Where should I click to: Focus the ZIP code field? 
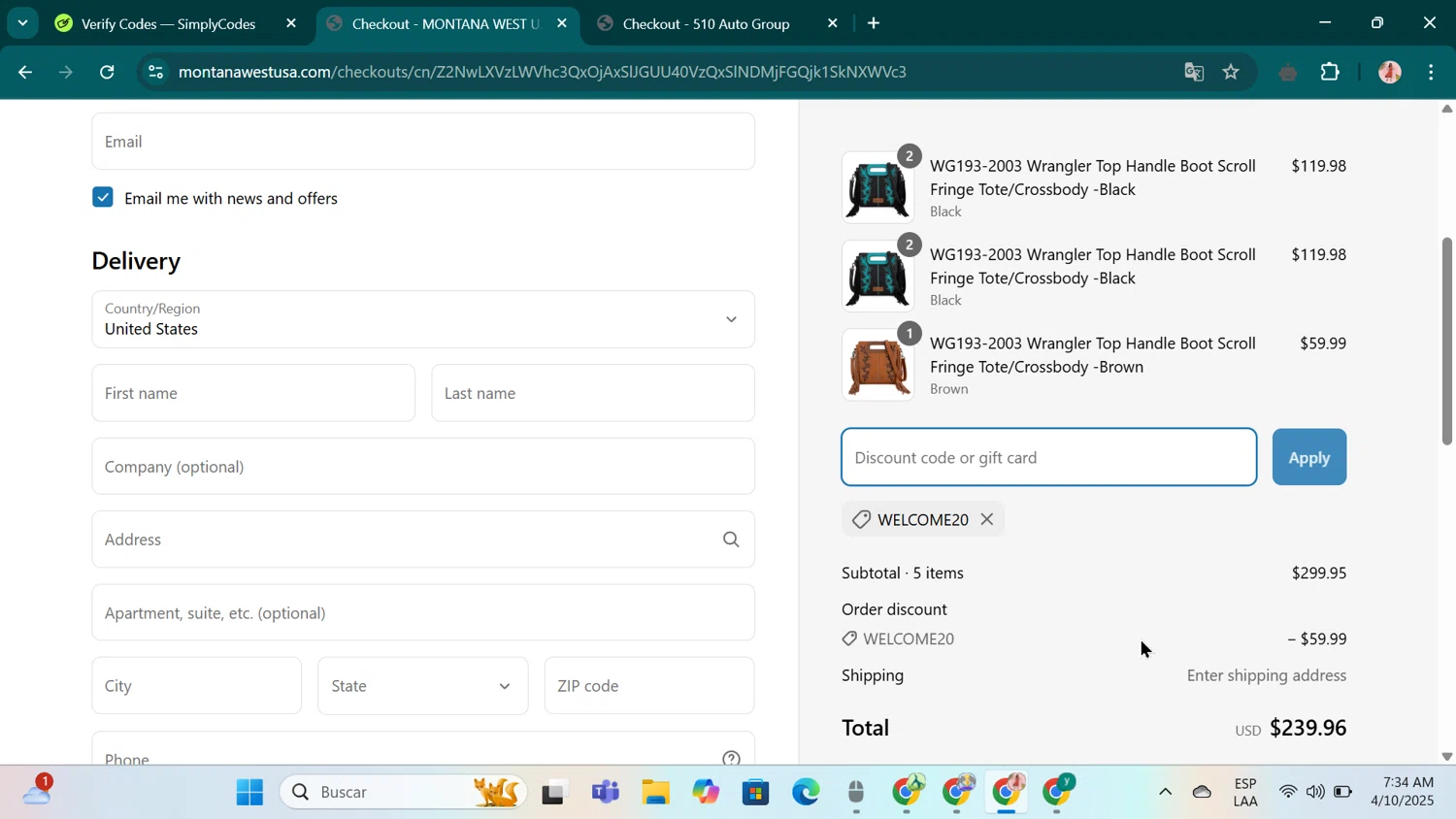649,686
